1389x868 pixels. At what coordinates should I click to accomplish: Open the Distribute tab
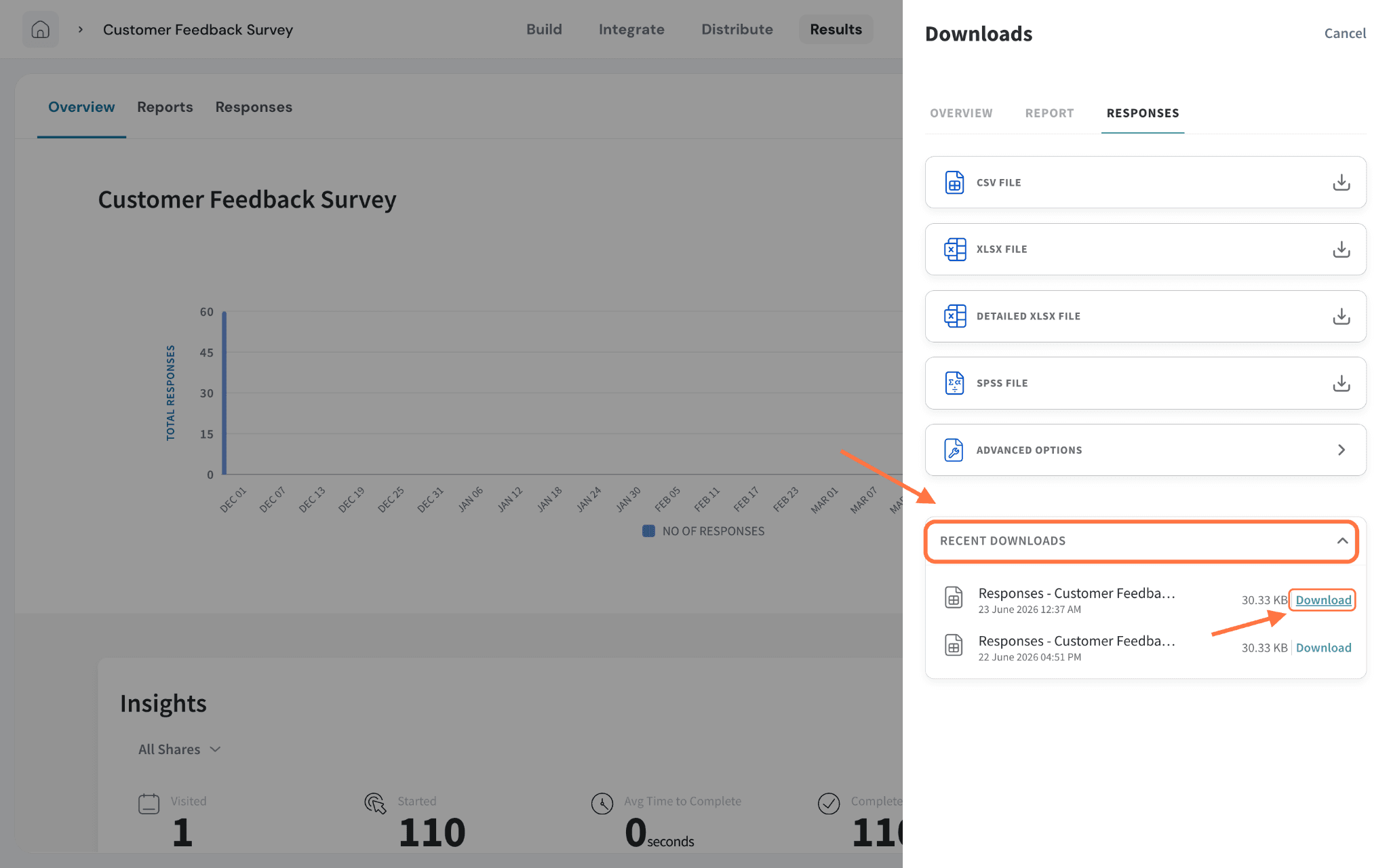737,29
